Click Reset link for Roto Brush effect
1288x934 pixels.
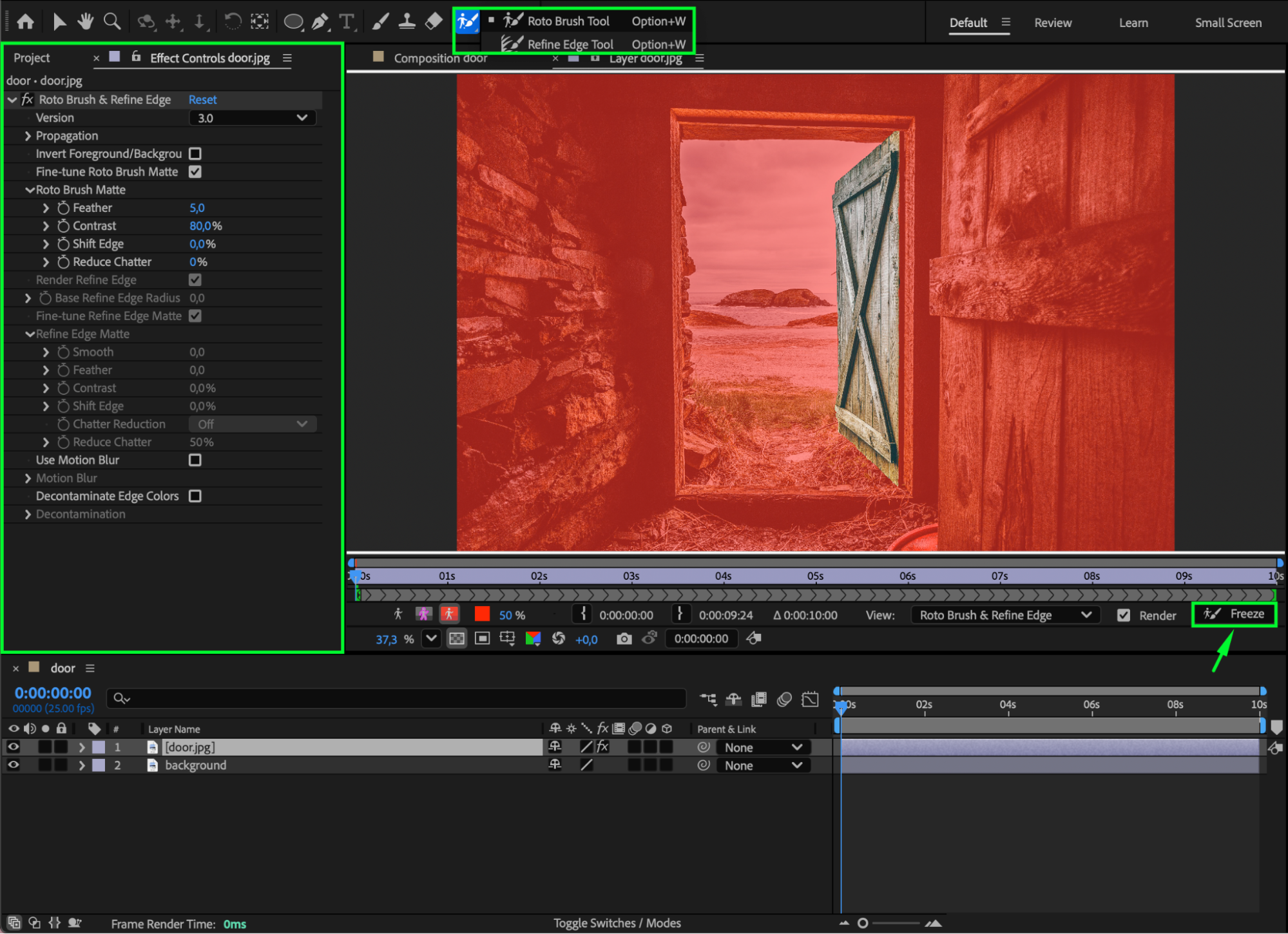202,100
